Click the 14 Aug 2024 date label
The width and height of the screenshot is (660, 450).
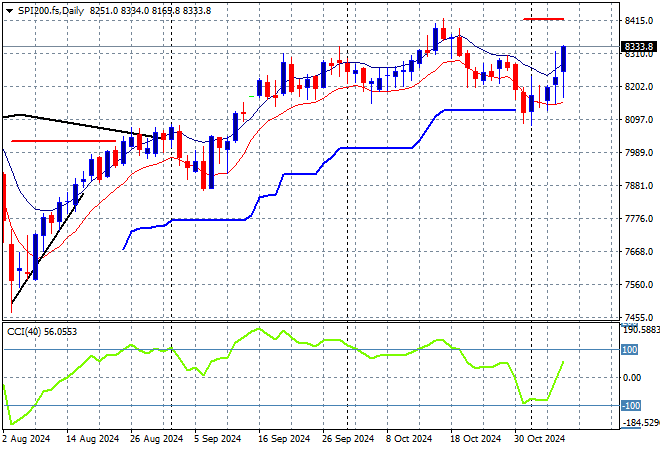[x=93, y=439]
